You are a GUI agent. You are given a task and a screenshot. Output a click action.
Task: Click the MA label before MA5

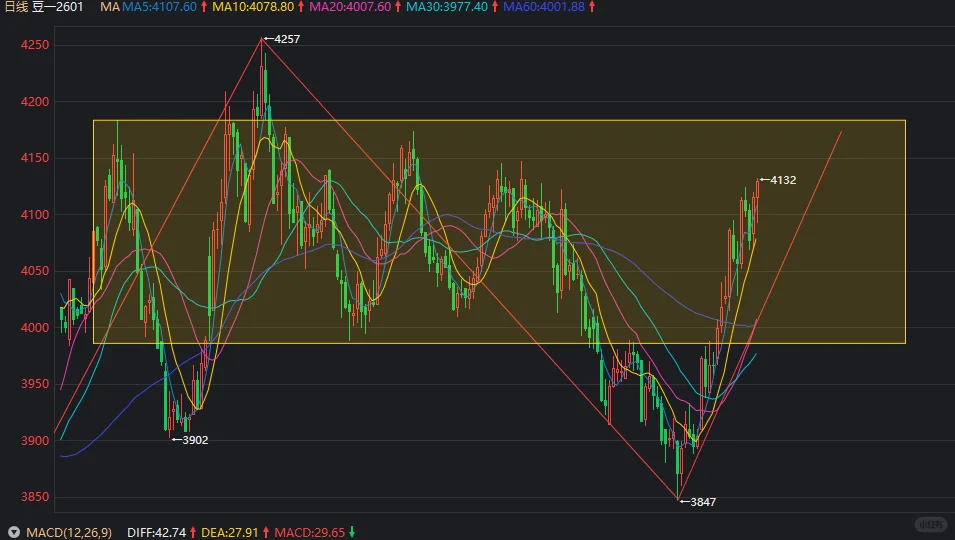click(110, 7)
